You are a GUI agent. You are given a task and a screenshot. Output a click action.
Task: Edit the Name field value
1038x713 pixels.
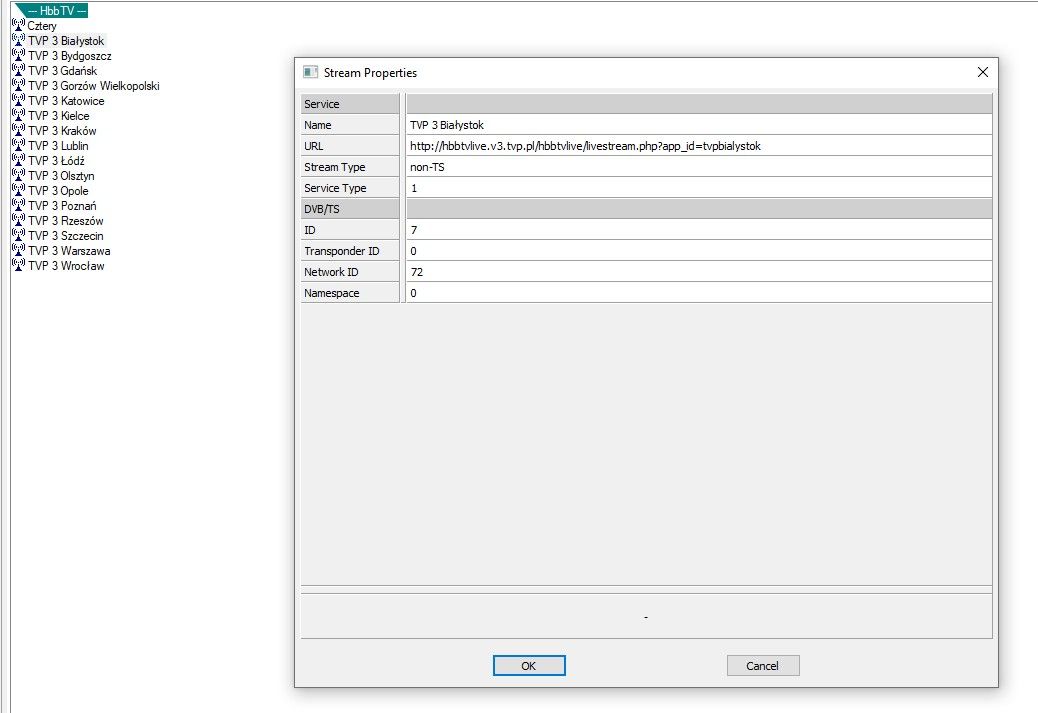699,125
